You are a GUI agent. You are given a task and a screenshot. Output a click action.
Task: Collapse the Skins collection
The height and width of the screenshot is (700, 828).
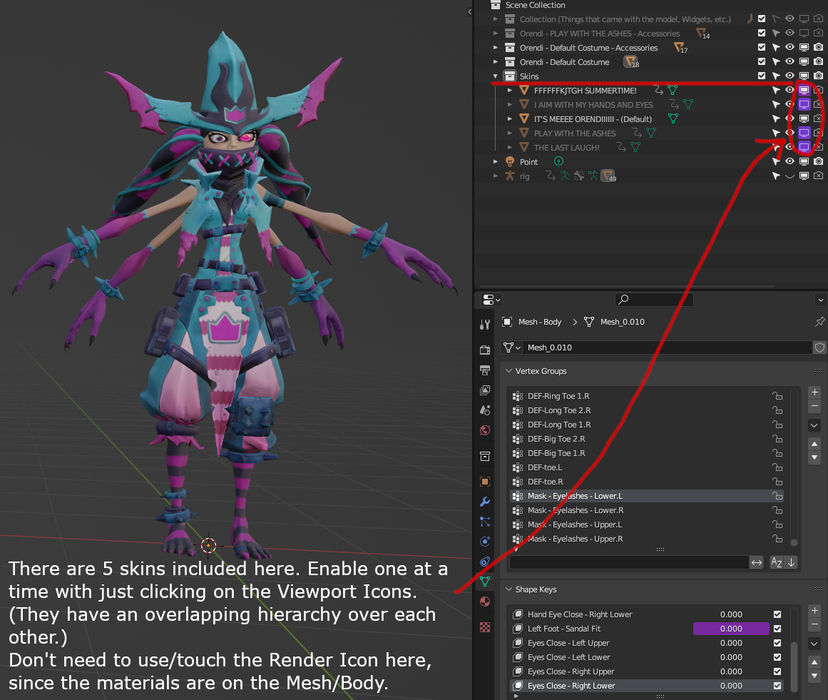[495, 76]
